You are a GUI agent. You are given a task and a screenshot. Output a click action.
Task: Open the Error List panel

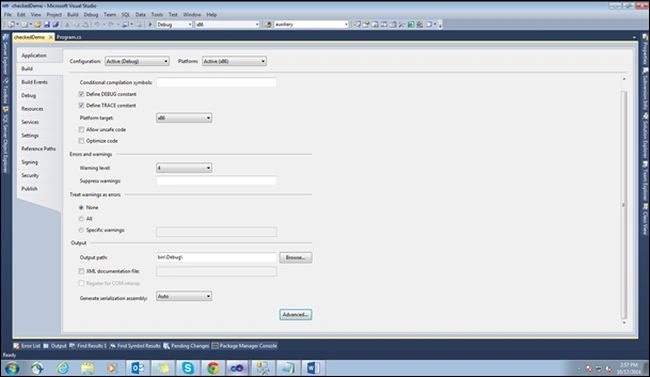pyautogui.click(x=27, y=345)
